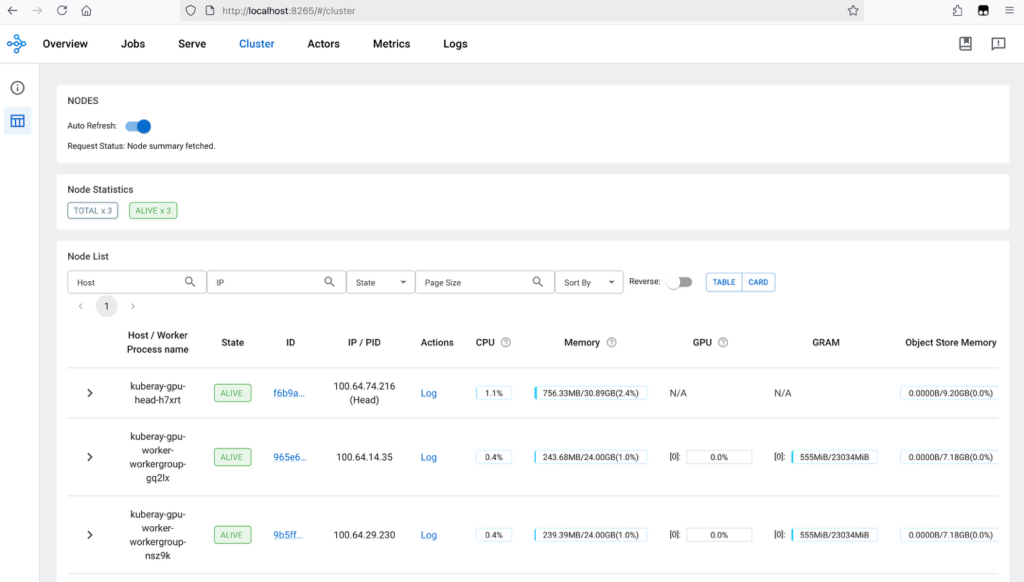Click the GPU column help icon
The height and width of the screenshot is (582, 1024).
click(723, 342)
